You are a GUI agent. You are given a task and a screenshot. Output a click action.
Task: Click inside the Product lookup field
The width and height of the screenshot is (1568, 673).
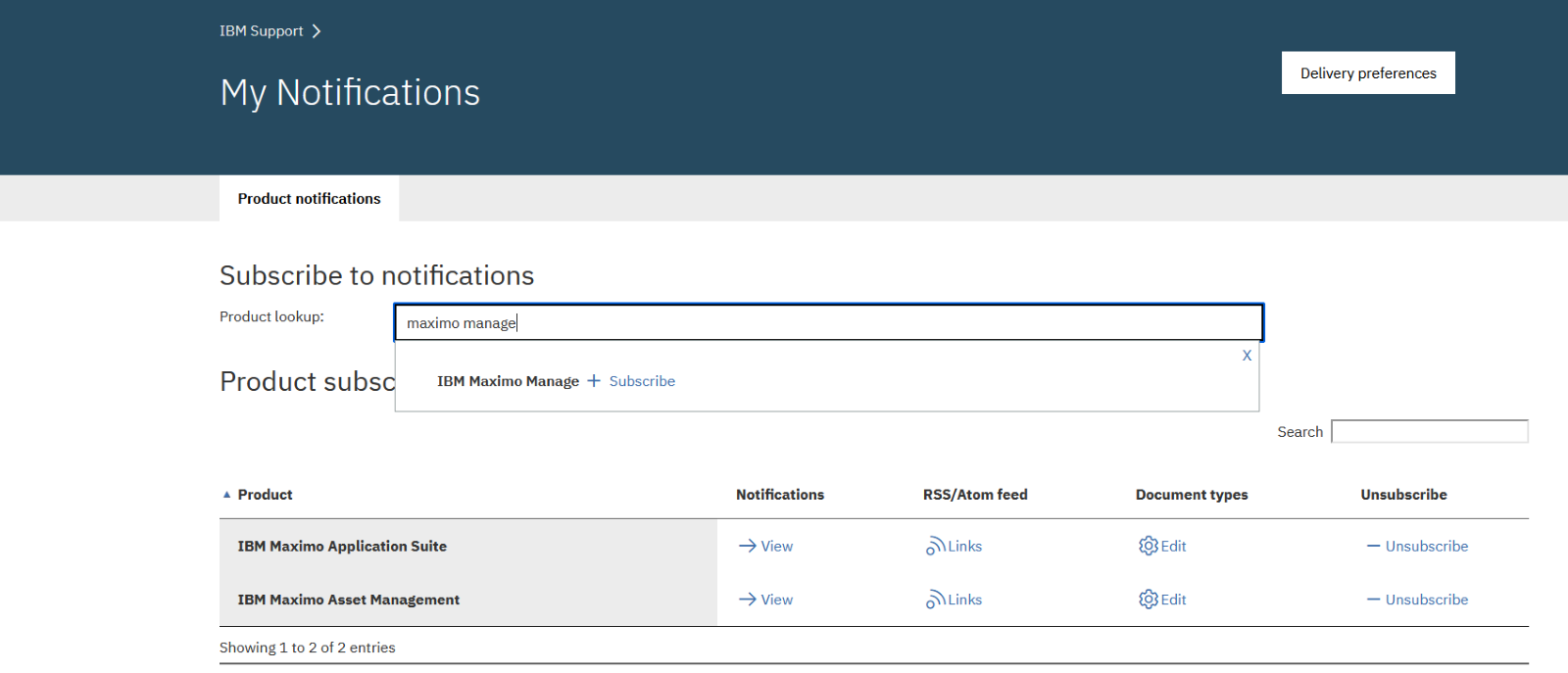tap(829, 322)
